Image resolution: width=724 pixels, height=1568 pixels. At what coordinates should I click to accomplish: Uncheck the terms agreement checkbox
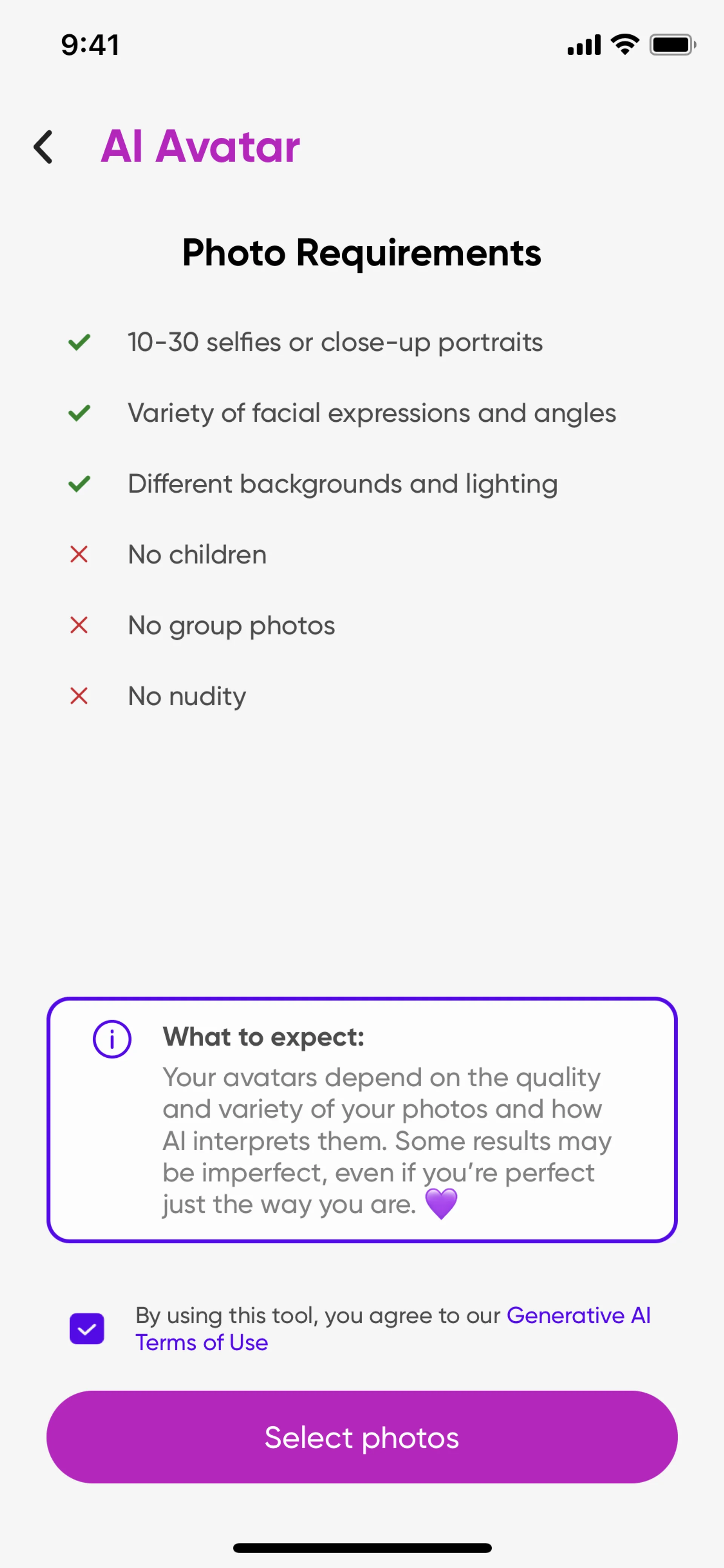click(x=87, y=1329)
